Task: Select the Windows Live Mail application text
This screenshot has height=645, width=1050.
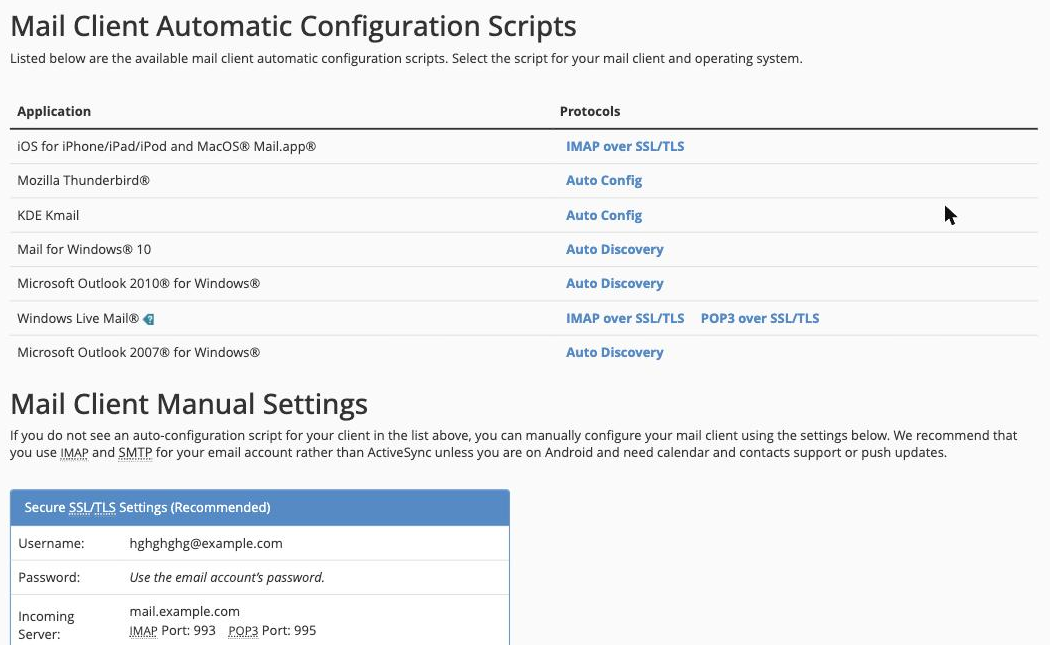Action: (78, 318)
